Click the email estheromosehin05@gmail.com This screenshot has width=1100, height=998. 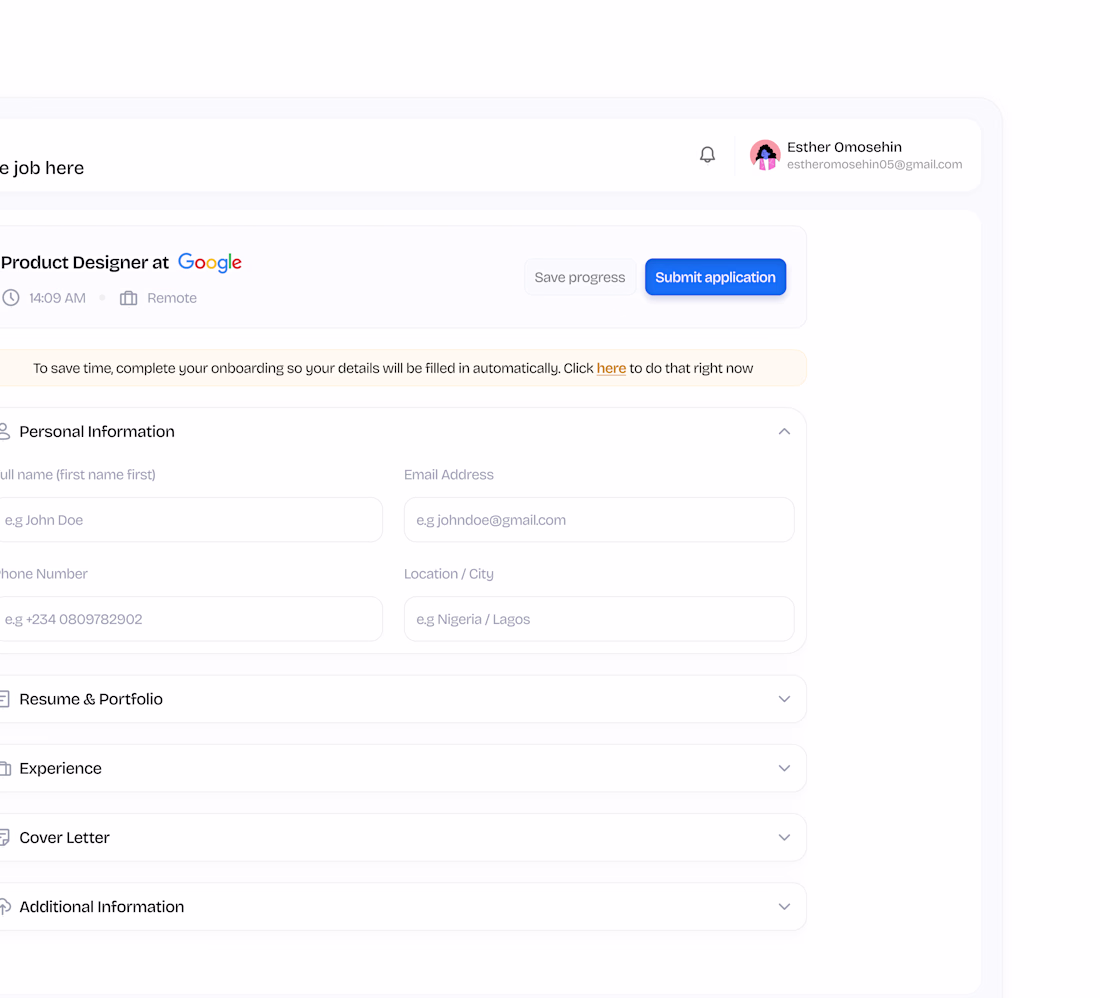point(874,164)
